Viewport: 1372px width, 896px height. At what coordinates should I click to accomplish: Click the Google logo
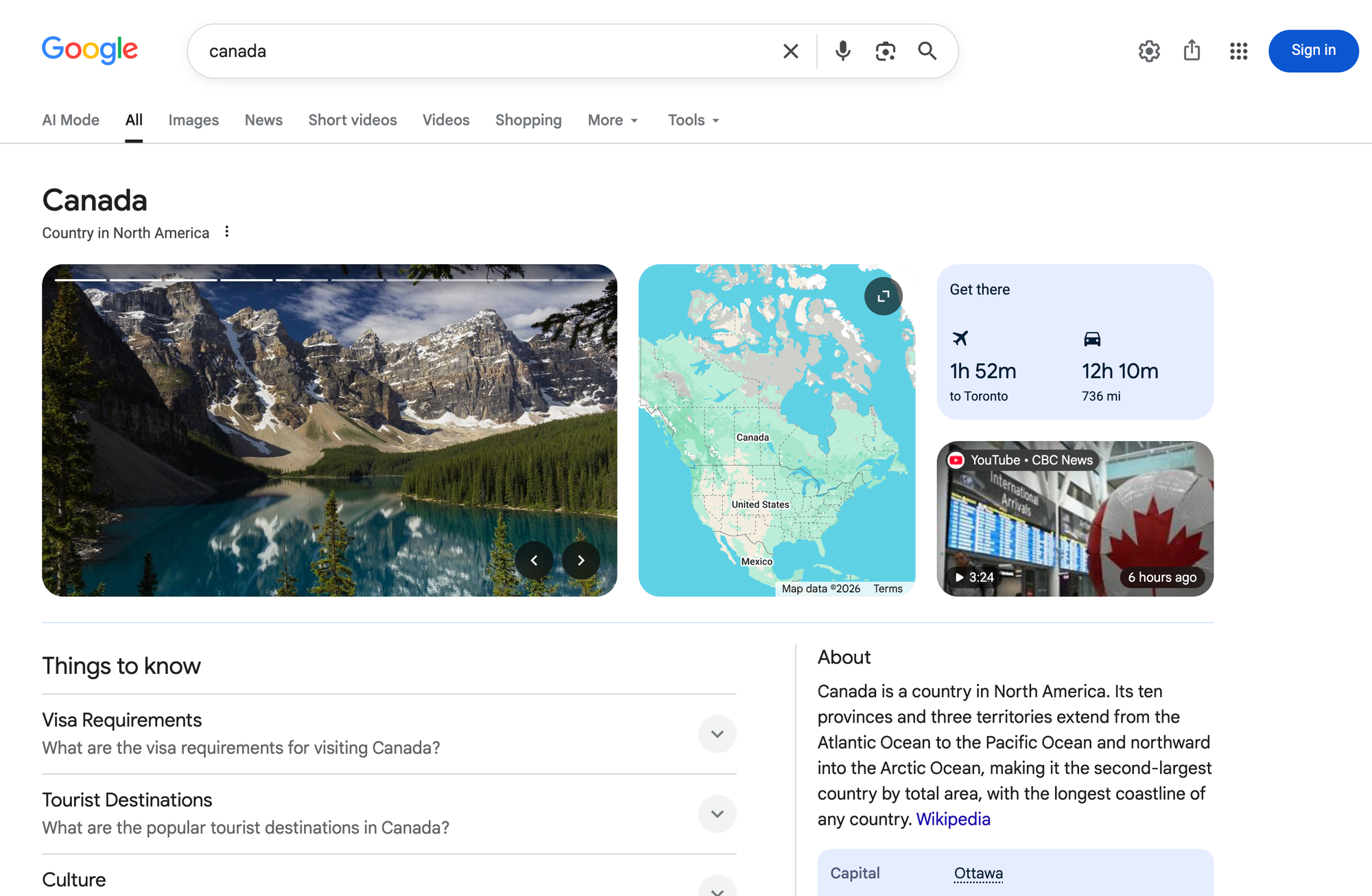(90, 50)
